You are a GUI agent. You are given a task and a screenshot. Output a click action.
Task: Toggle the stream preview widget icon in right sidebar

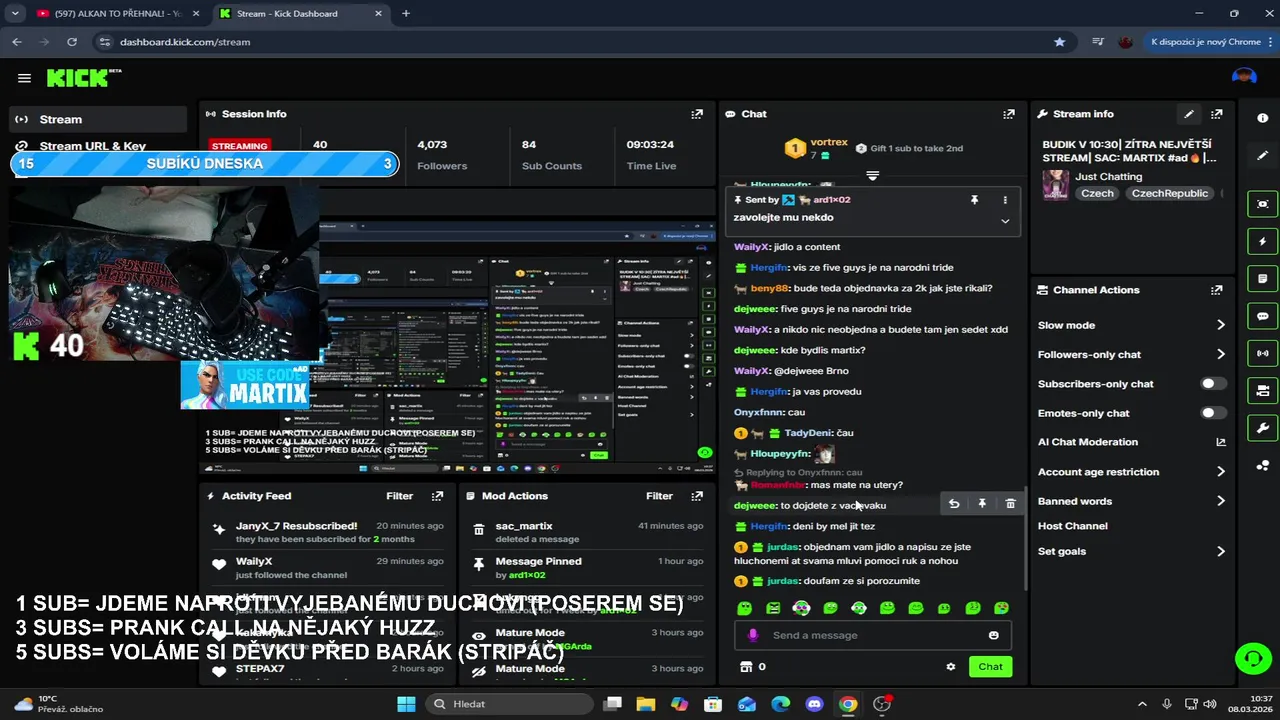point(1262,204)
